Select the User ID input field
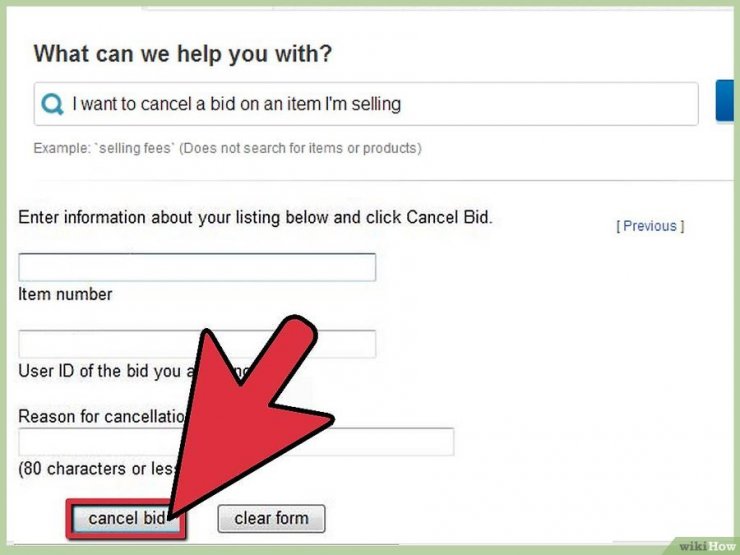 (197, 344)
